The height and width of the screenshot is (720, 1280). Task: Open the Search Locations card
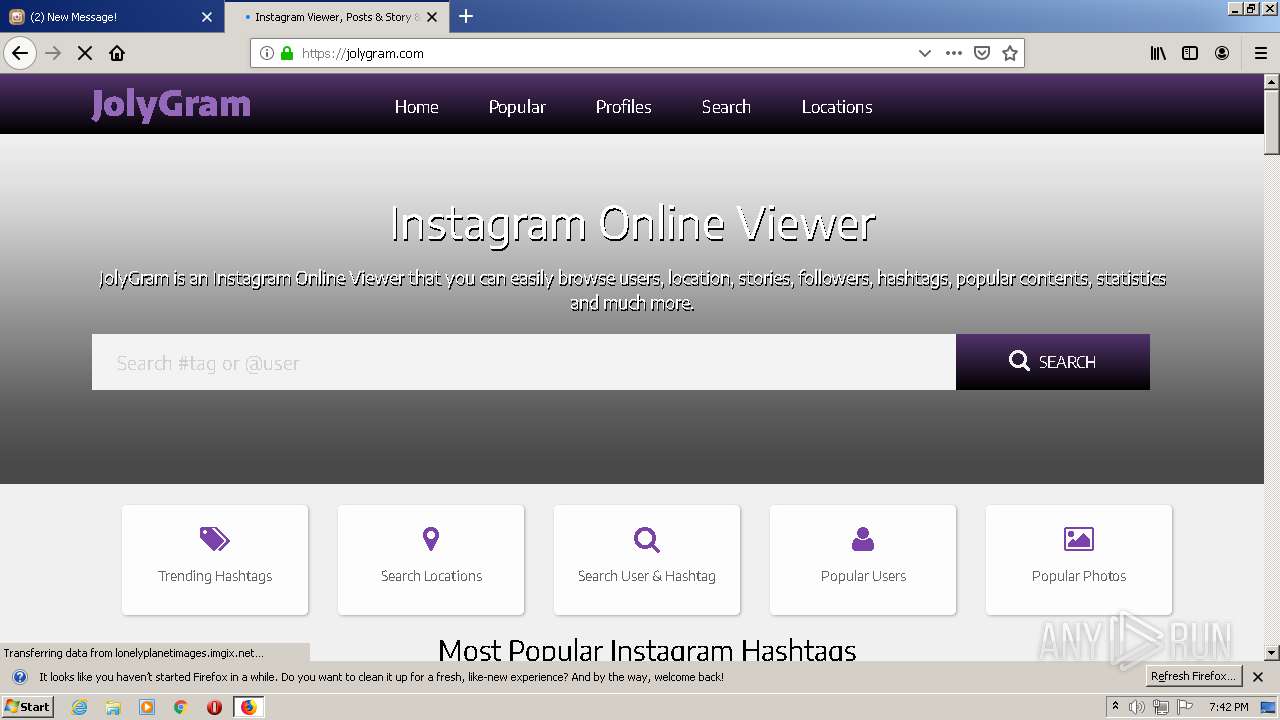coord(431,560)
